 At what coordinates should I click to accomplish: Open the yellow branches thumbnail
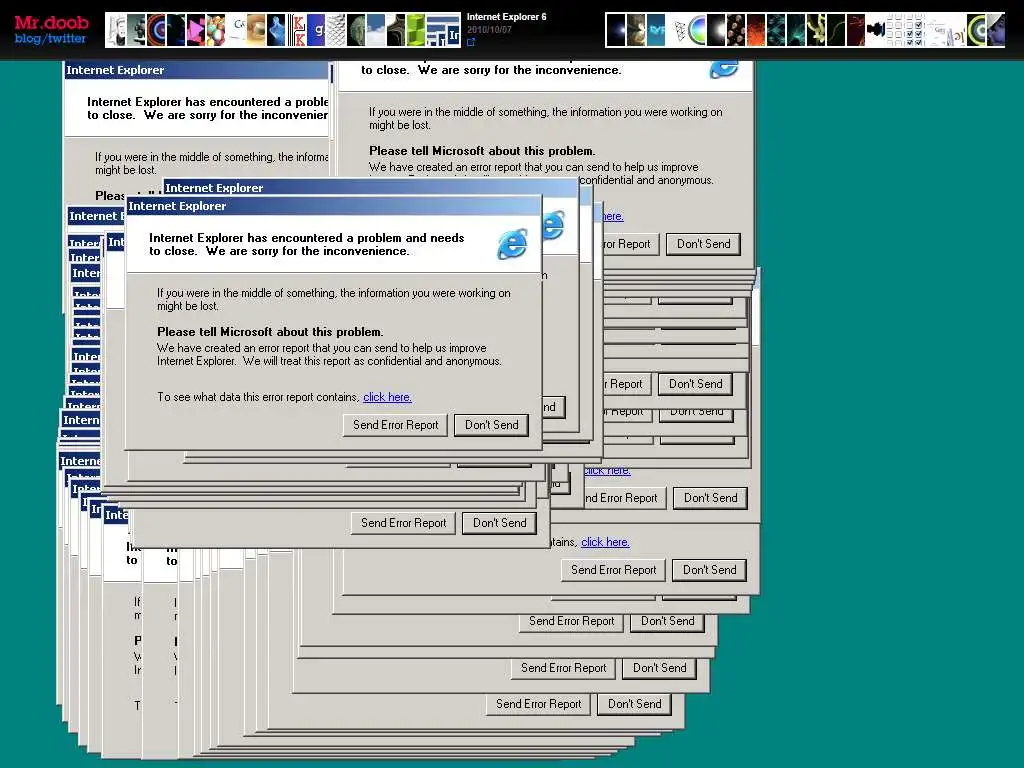click(x=816, y=30)
